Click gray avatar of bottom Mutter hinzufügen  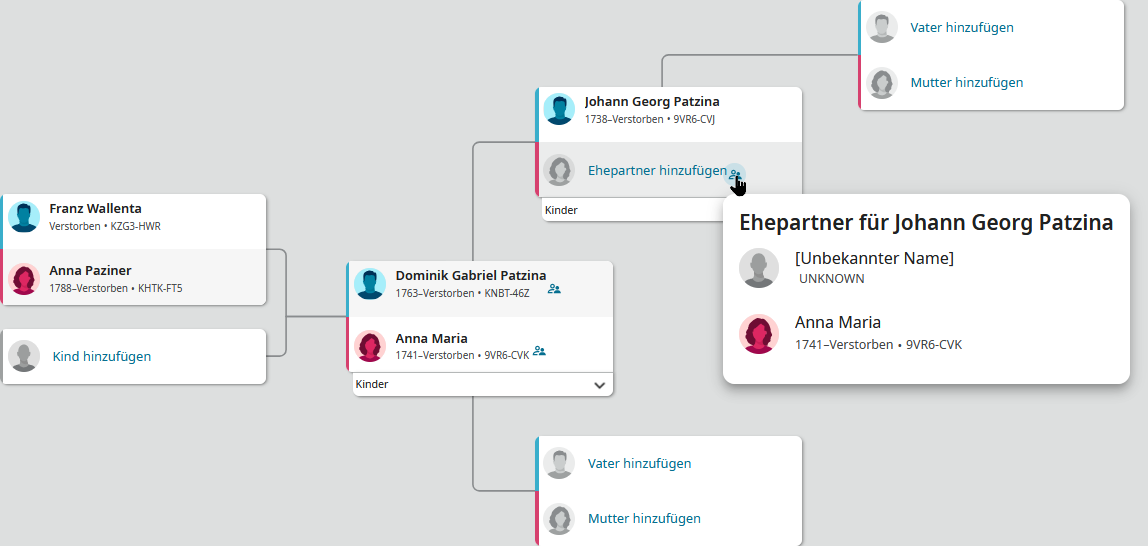click(559, 519)
